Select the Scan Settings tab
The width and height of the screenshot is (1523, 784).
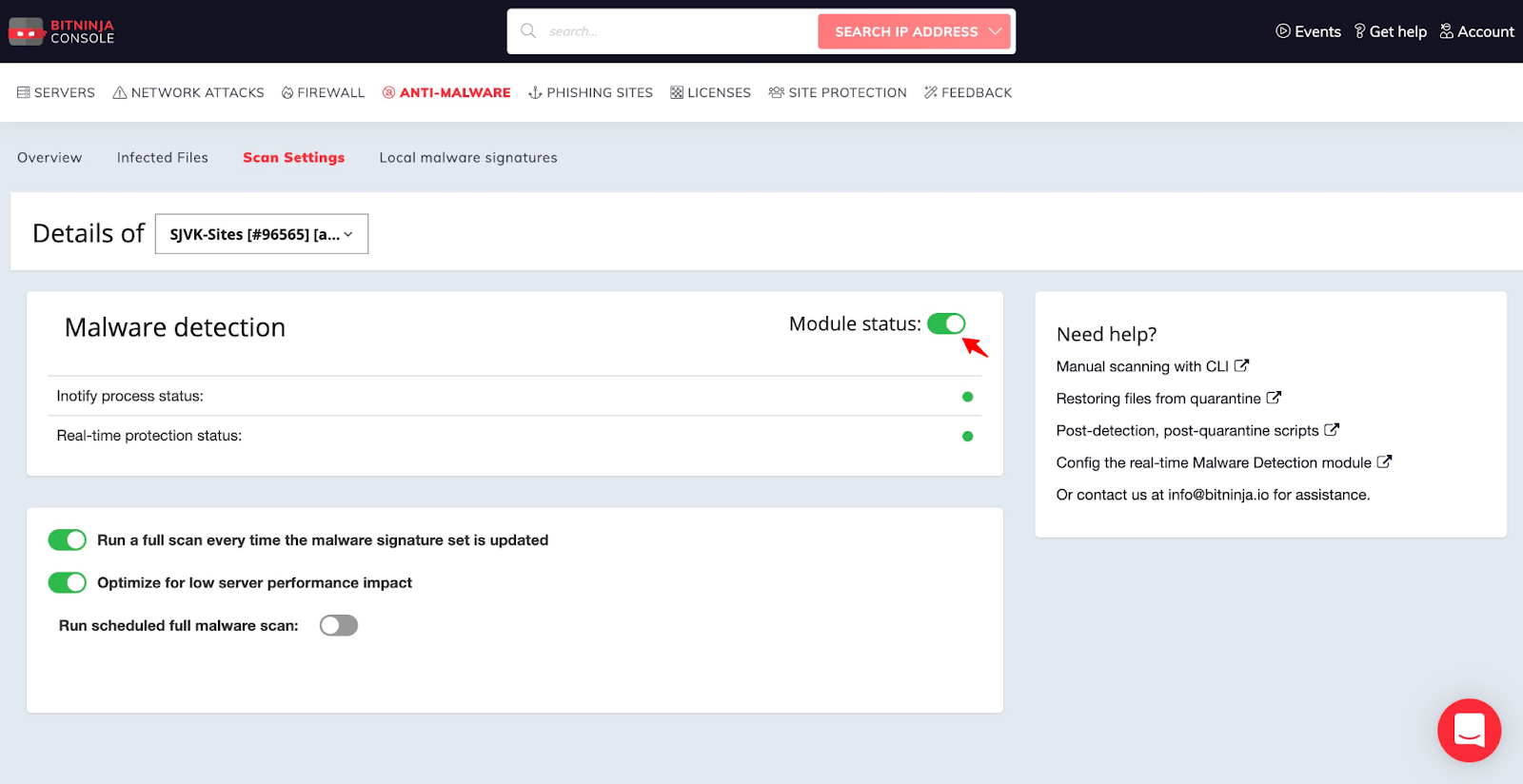294,158
